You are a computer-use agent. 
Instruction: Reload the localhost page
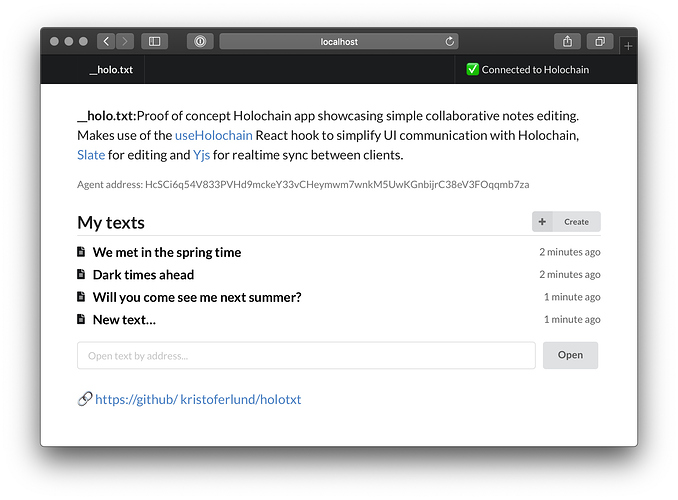pos(450,42)
